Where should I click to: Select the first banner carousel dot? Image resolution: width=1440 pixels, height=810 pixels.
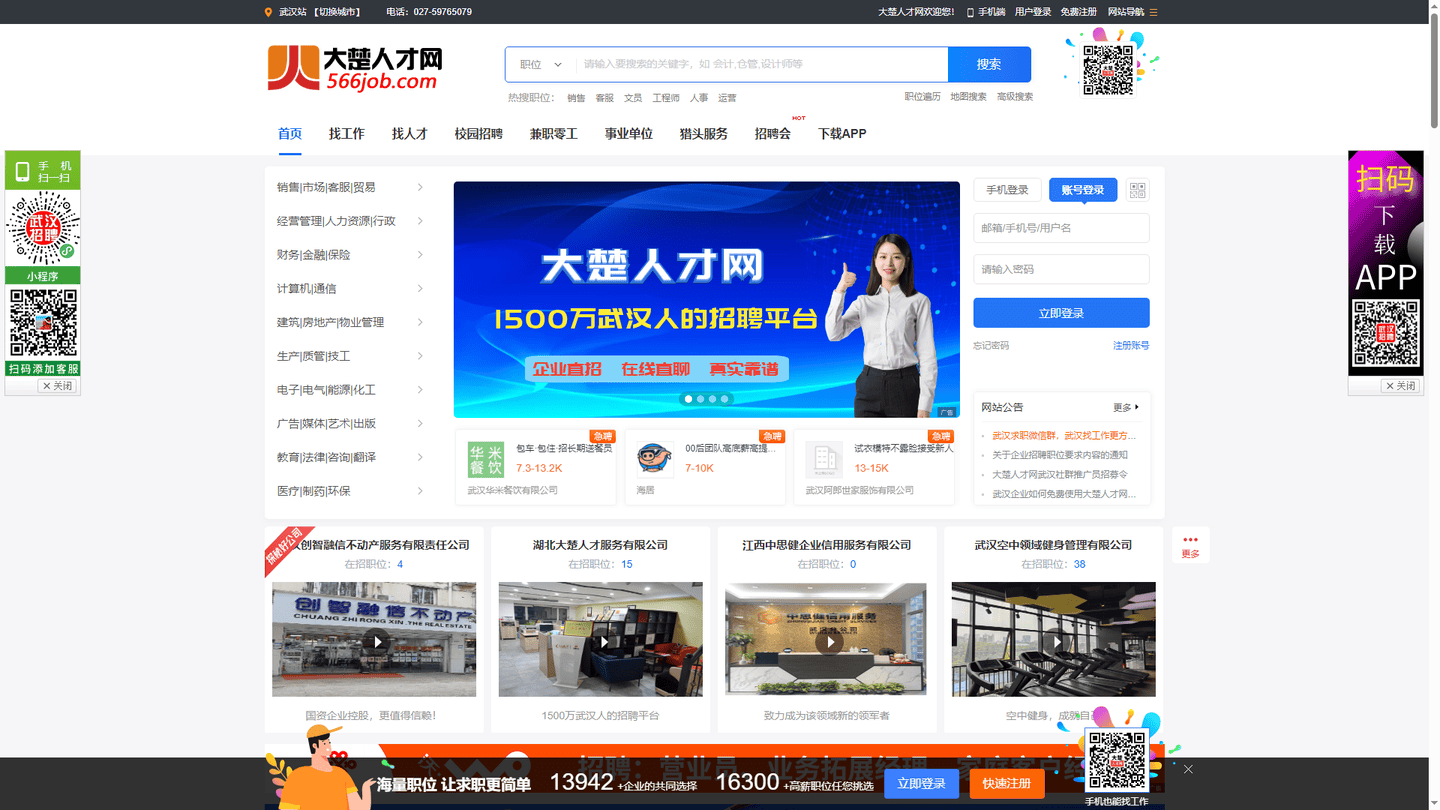pos(688,399)
